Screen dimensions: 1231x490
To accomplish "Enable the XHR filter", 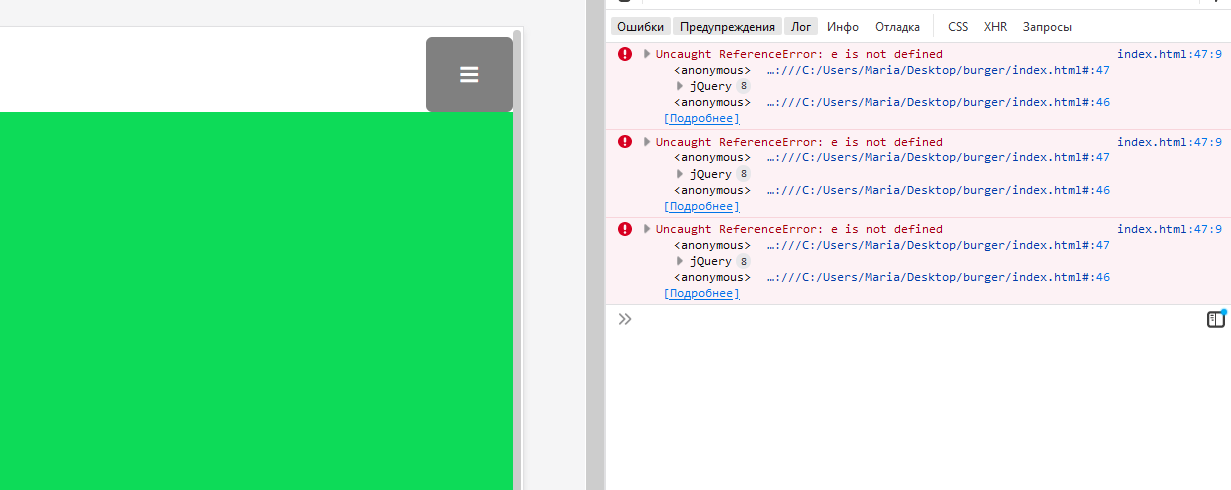I will click(x=995, y=27).
